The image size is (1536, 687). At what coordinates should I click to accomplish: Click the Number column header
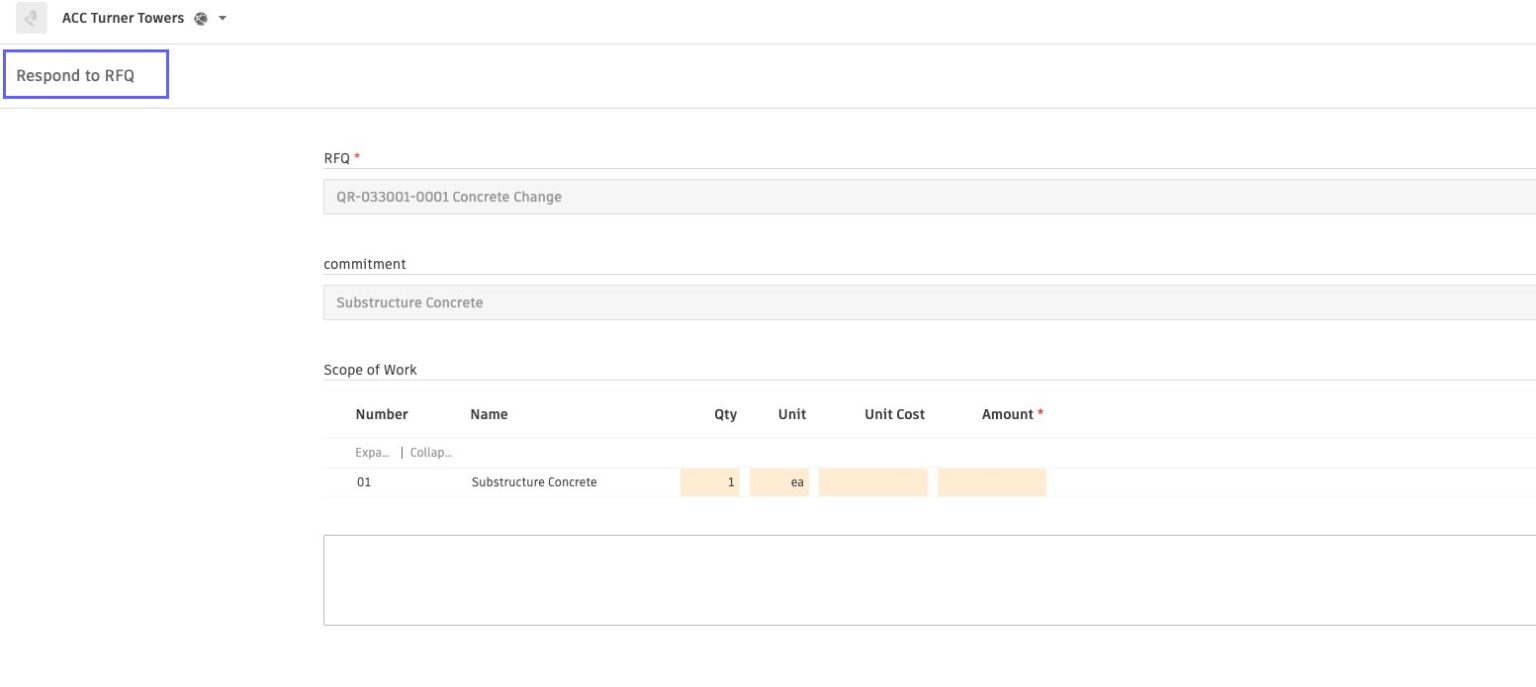click(382, 414)
